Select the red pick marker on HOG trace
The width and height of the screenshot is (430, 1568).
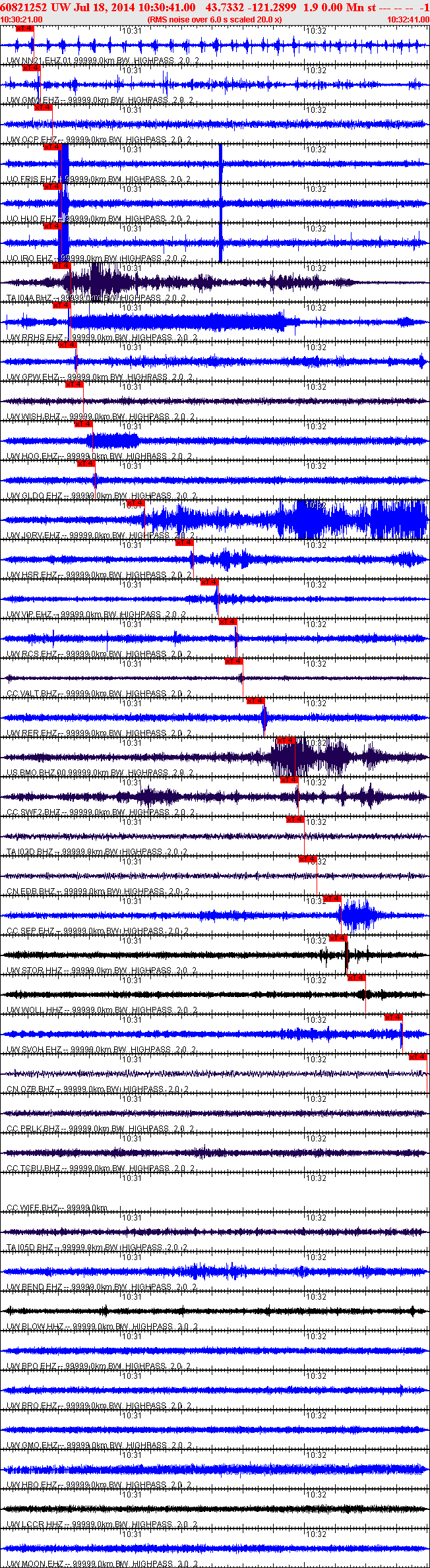click(84, 424)
